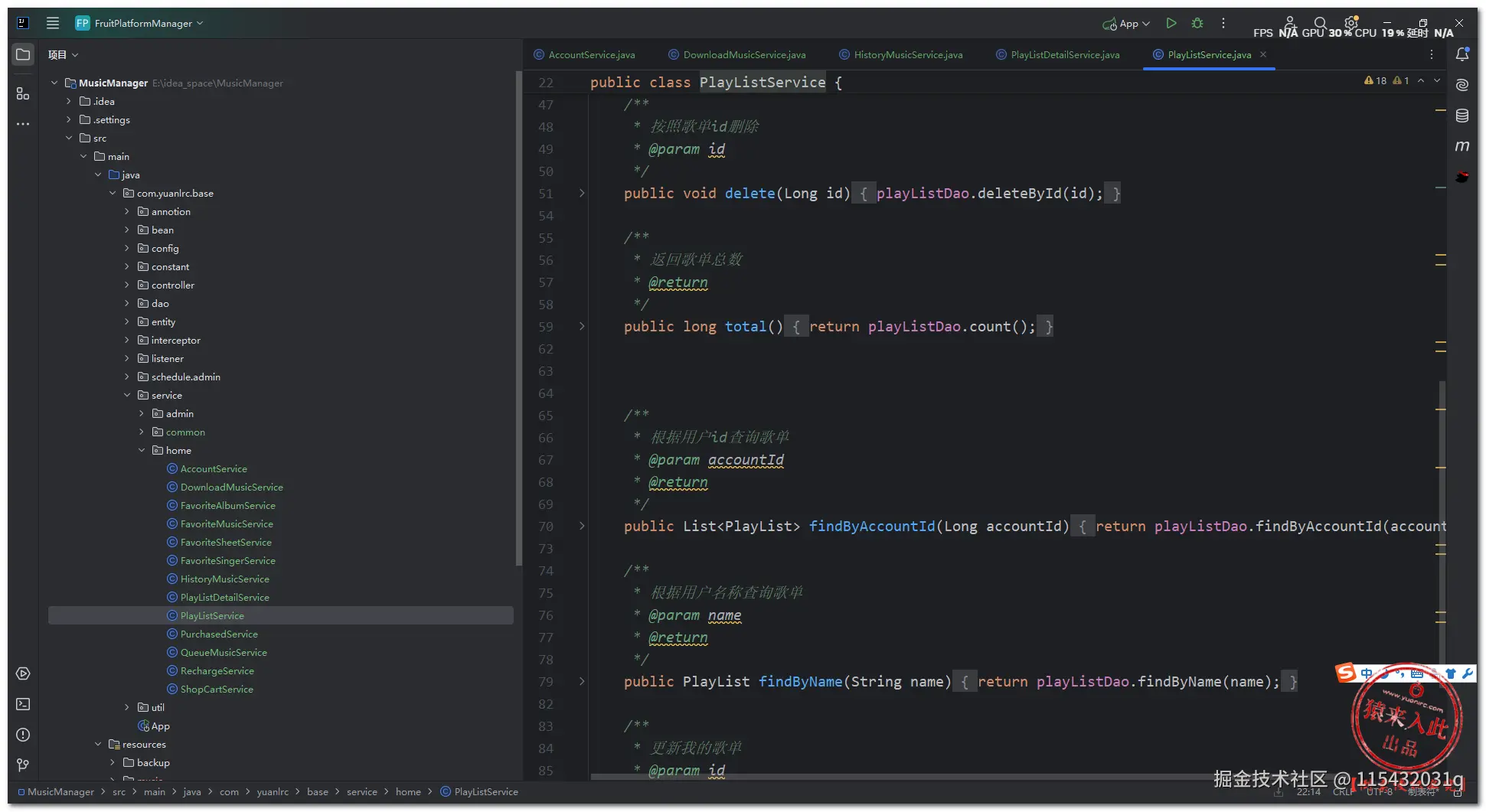Unfold the delete method body at line 51
This screenshot has width=1486, height=812.
pos(582,194)
